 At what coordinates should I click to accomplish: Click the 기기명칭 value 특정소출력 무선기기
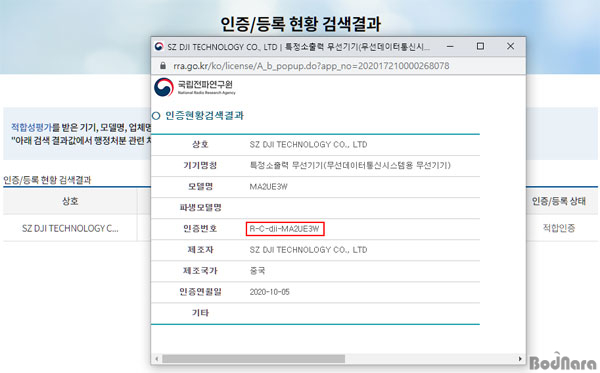(x=350, y=165)
